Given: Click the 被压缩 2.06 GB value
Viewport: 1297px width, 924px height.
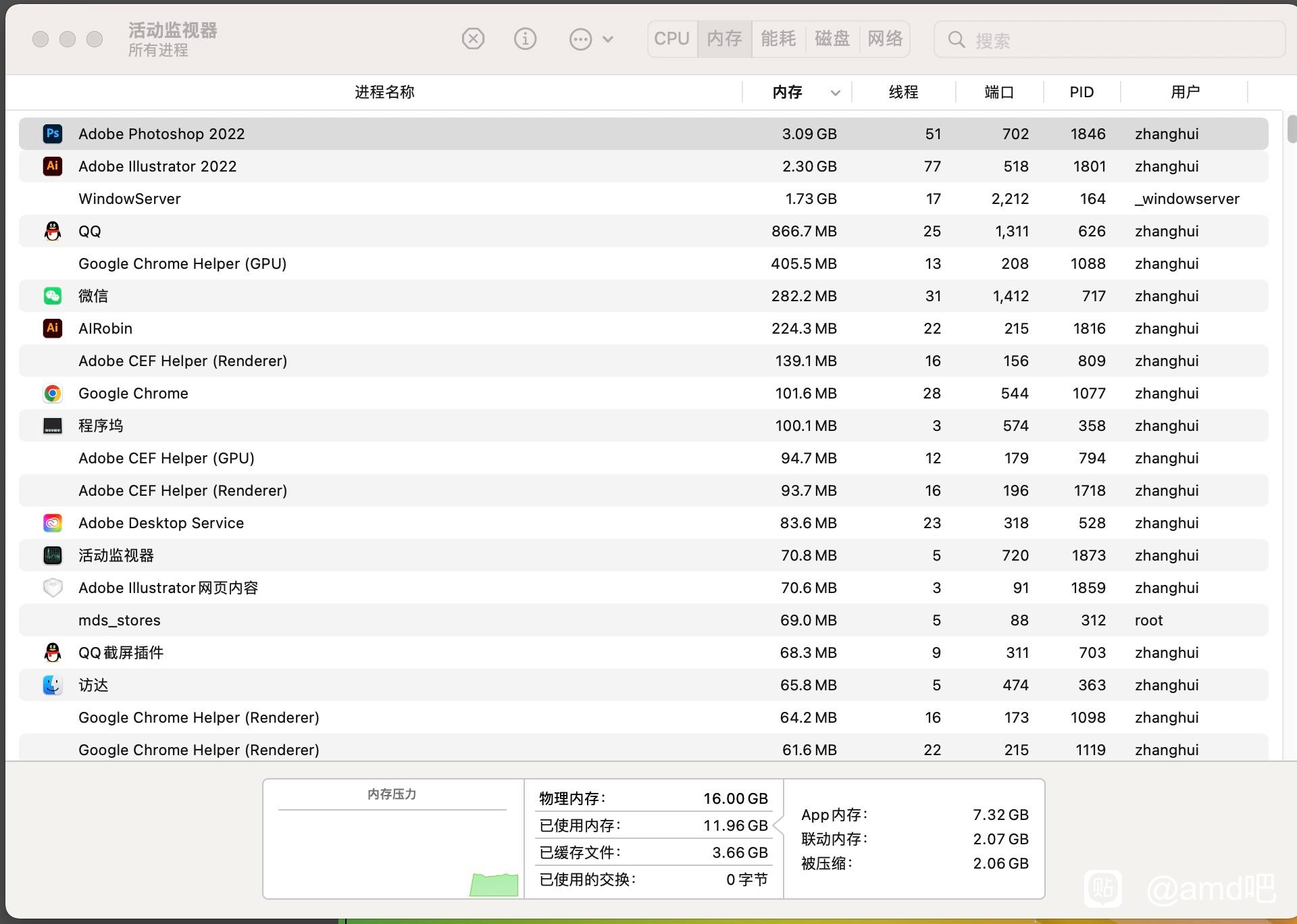Looking at the screenshot, I should (1000, 863).
